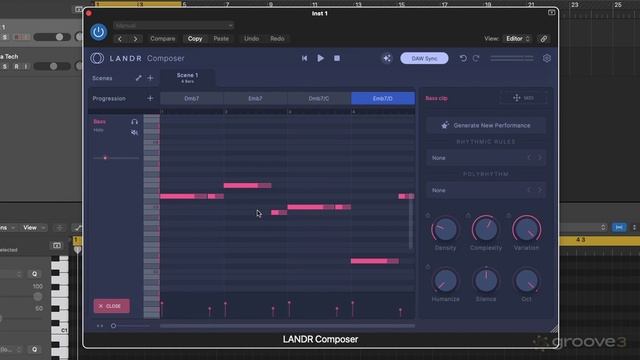
Task: Click the Variation knob
Action: pyautogui.click(x=527, y=229)
